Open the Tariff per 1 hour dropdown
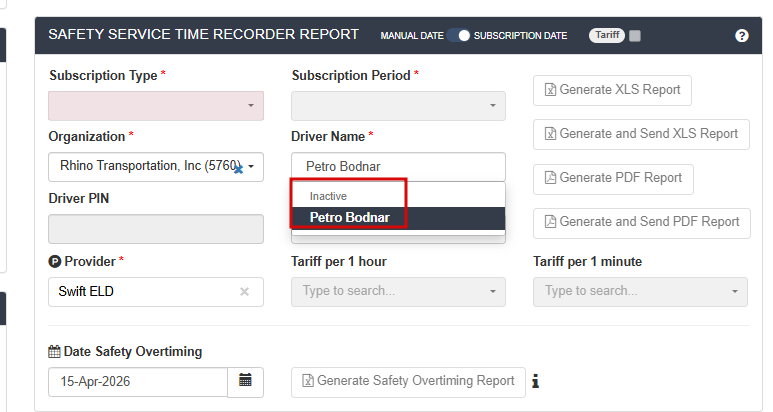Image resolution: width=773 pixels, height=412 pixels. tap(492, 292)
